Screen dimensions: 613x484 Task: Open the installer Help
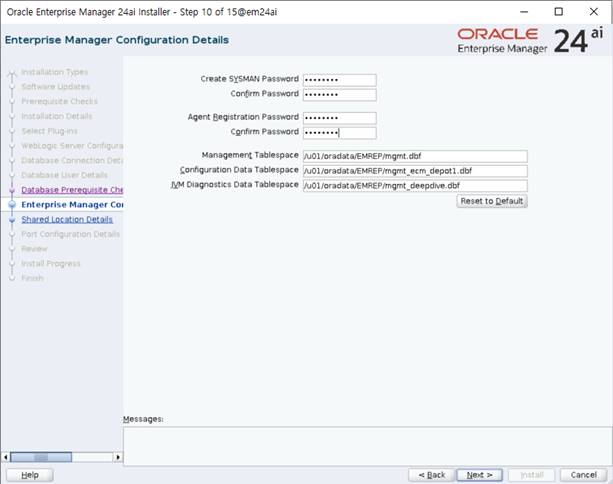coord(30,475)
